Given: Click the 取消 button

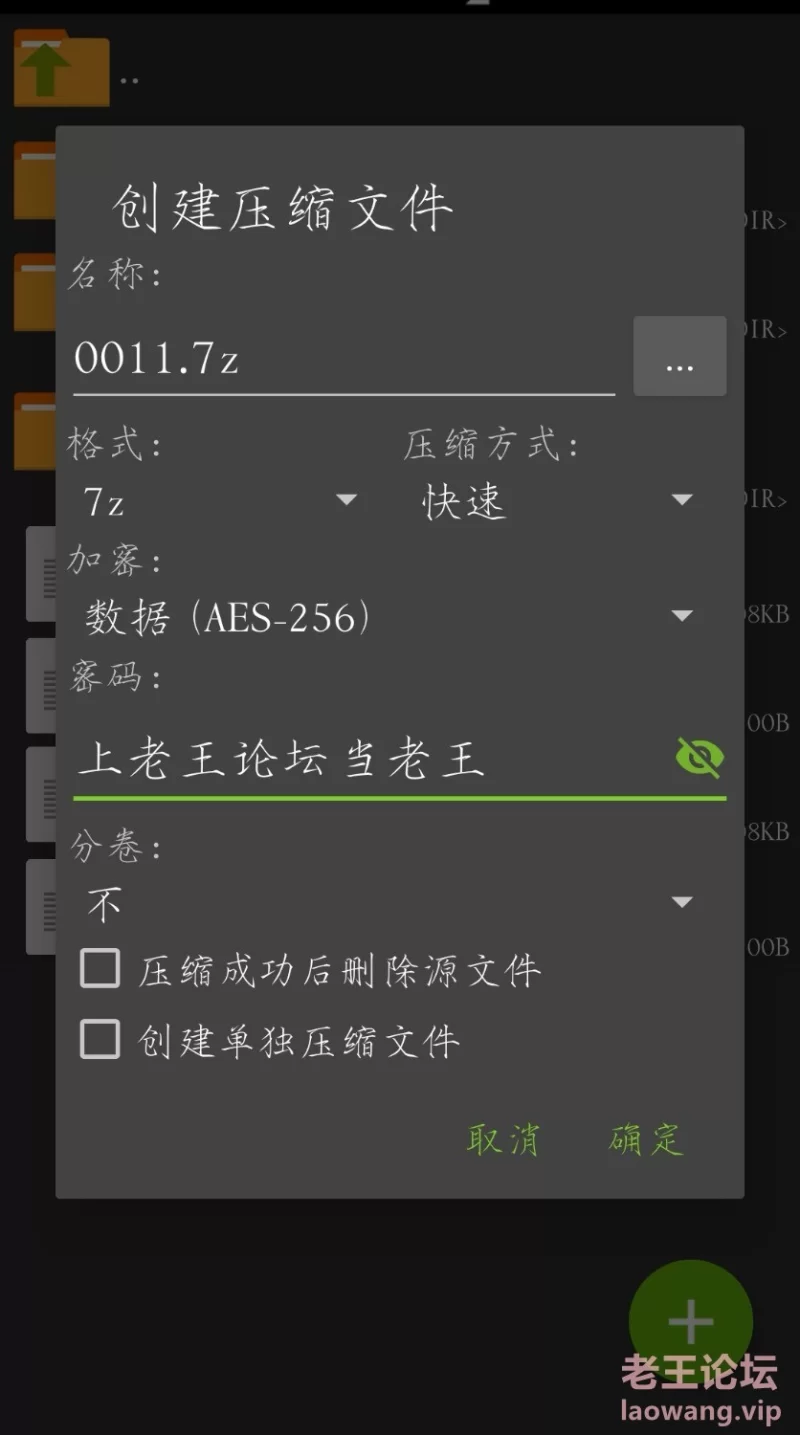Looking at the screenshot, I should tap(503, 1138).
